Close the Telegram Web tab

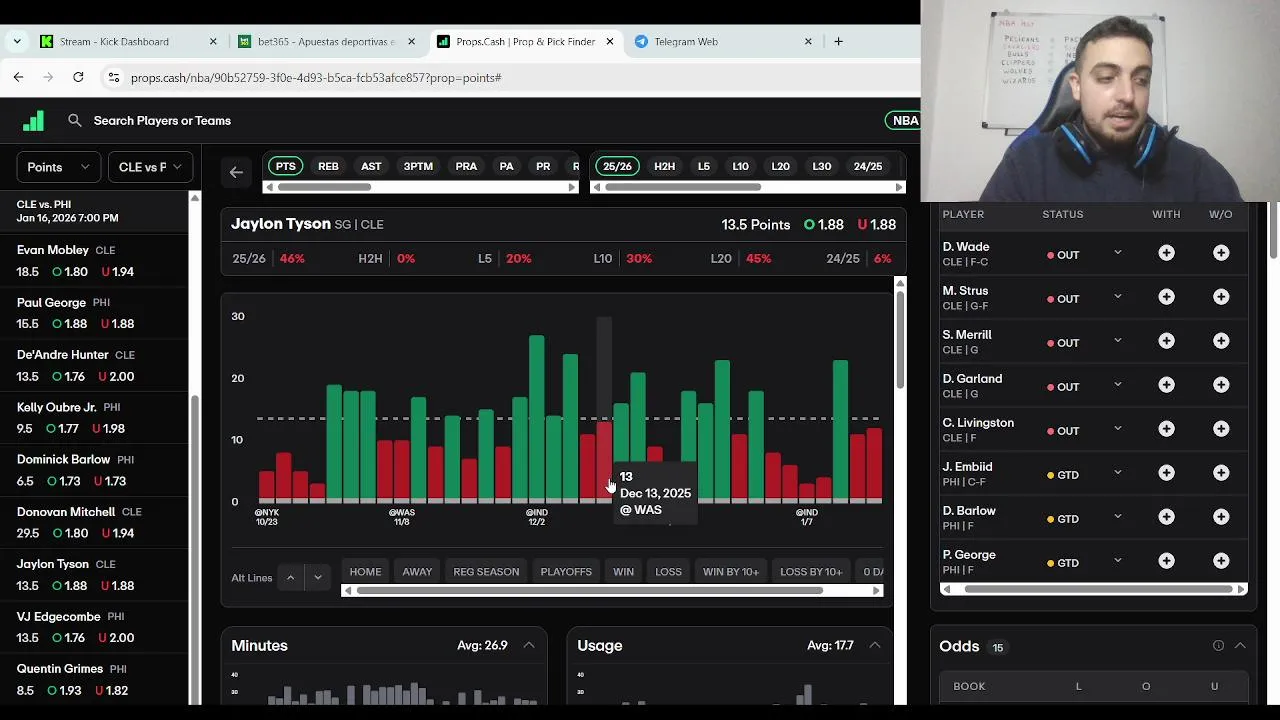click(x=808, y=41)
